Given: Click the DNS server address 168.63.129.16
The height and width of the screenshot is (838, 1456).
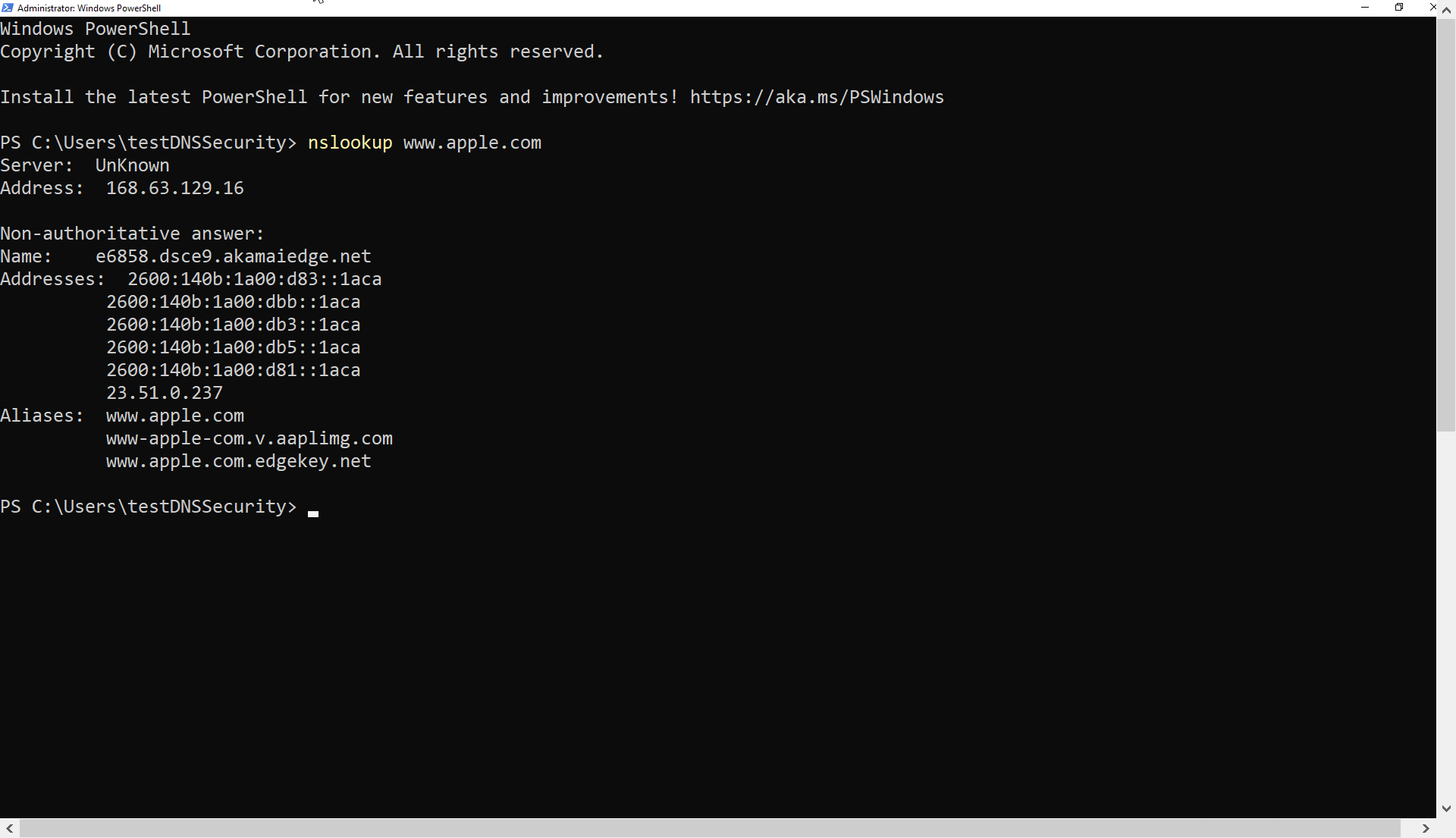Looking at the screenshot, I should click(x=174, y=188).
